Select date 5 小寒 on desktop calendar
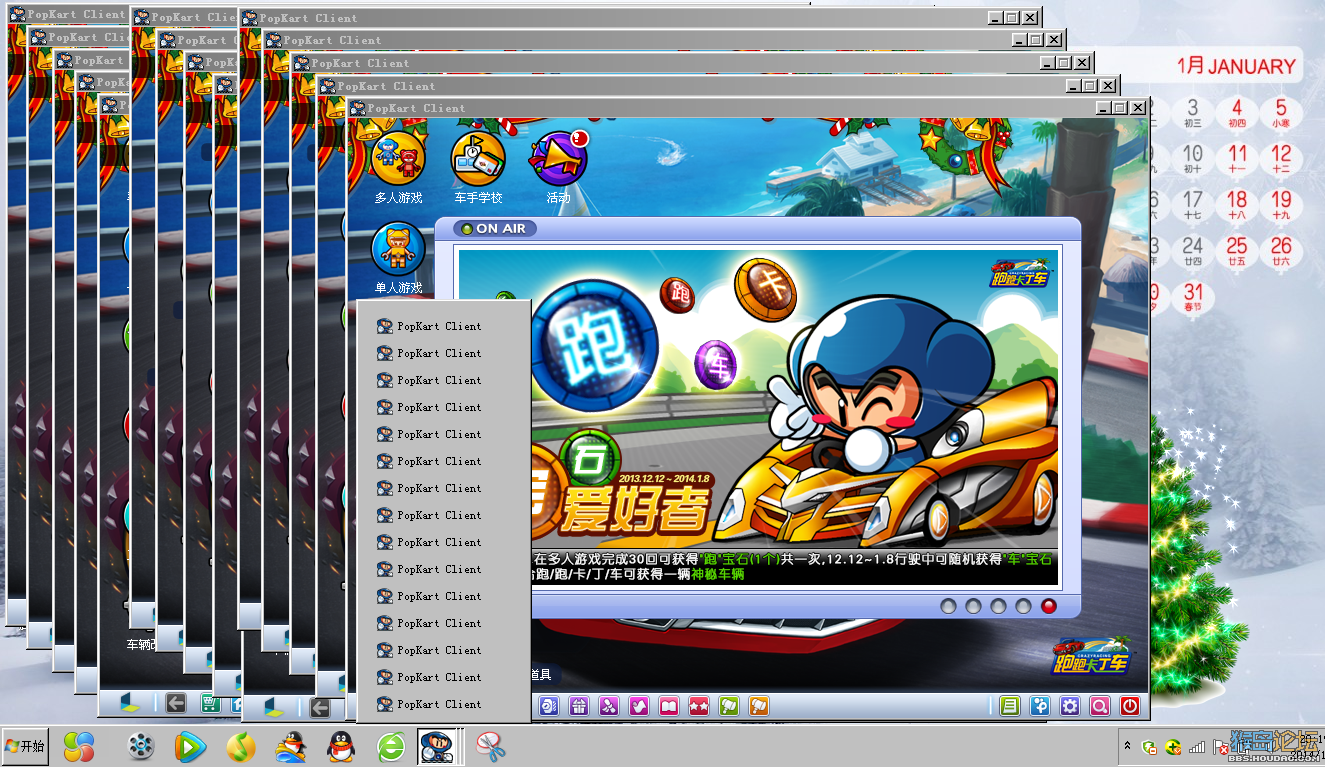Viewport: 1325px width, 767px height. click(1281, 112)
